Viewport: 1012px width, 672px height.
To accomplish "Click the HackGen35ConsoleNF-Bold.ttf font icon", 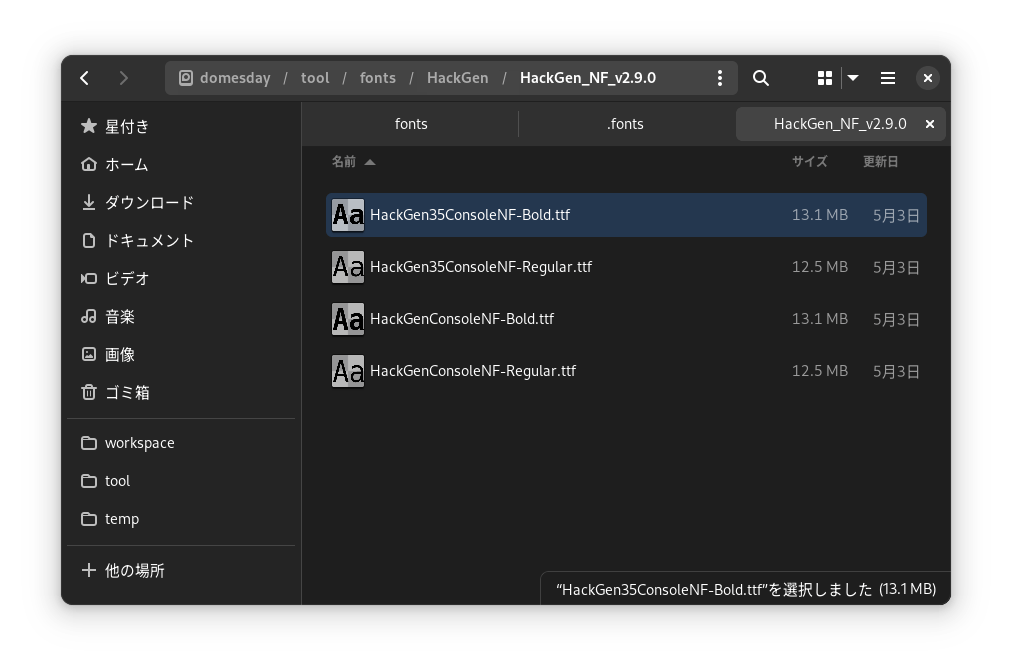I will pyautogui.click(x=348, y=215).
